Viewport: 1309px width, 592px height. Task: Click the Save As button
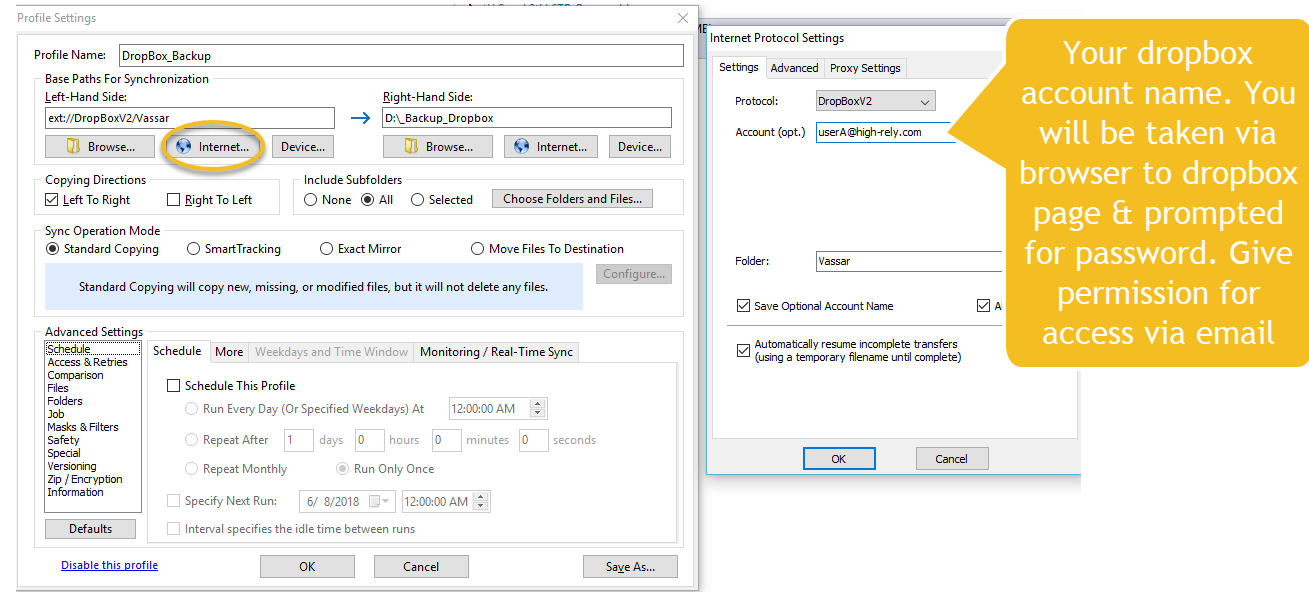(x=630, y=566)
